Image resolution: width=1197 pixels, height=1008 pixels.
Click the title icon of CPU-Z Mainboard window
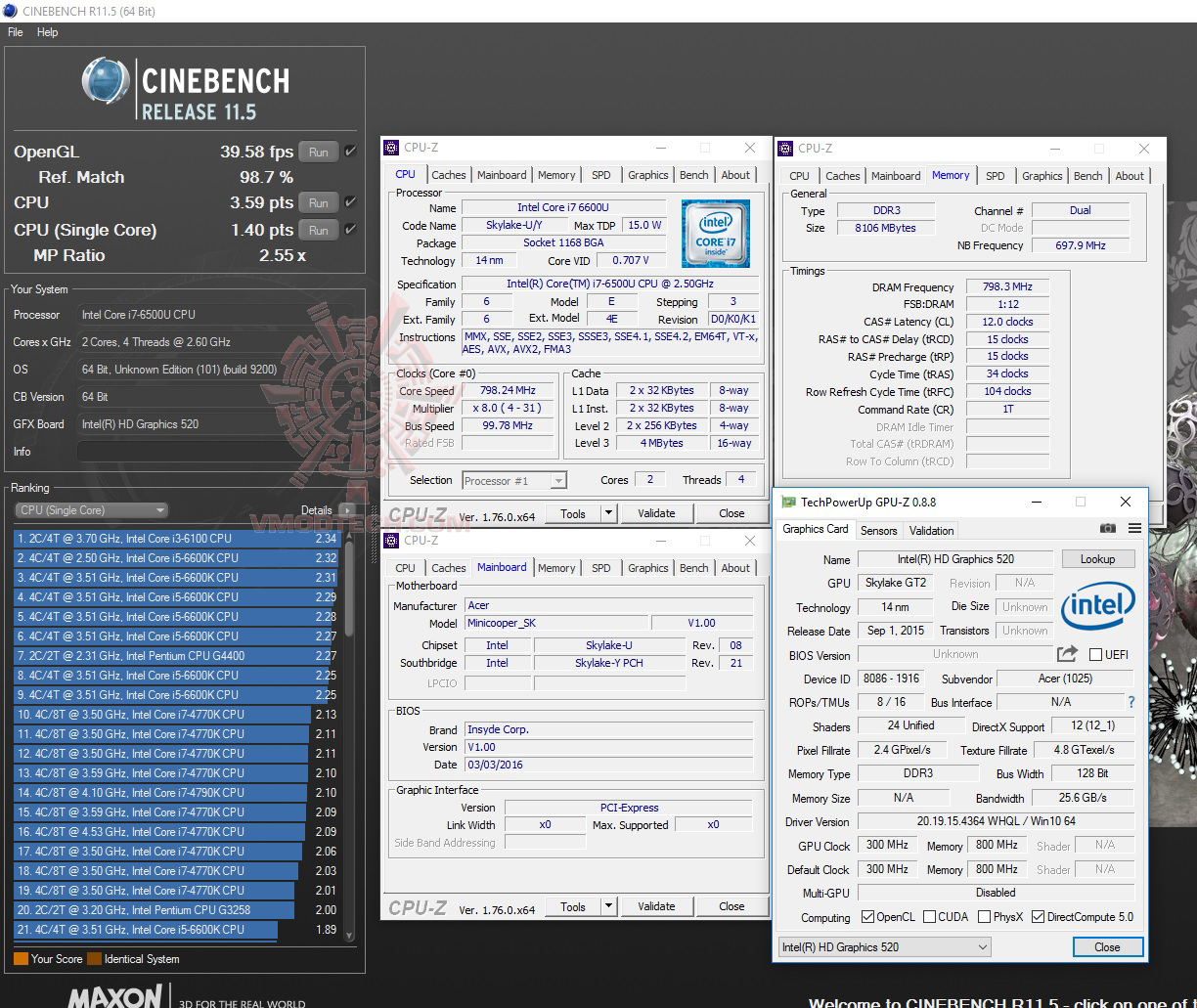pyautogui.click(x=392, y=540)
